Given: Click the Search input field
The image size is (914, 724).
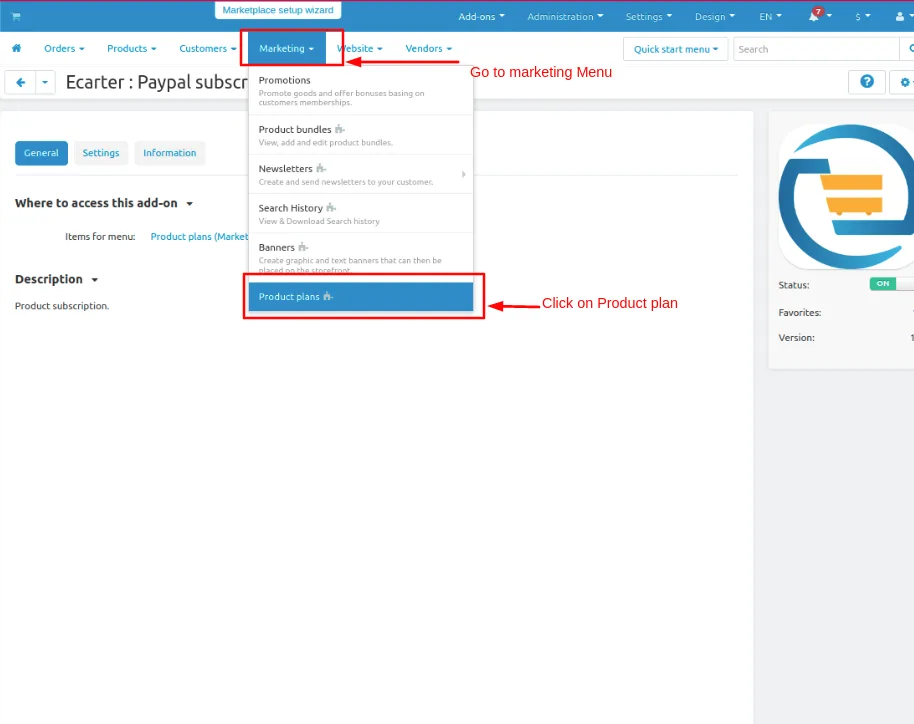Looking at the screenshot, I should [x=816, y=49].
